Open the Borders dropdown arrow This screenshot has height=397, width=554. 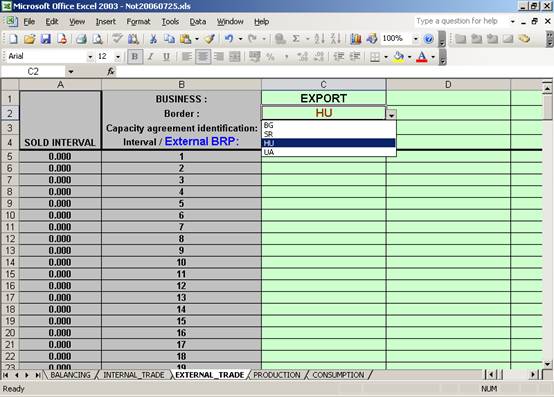[x=386, y=57]
